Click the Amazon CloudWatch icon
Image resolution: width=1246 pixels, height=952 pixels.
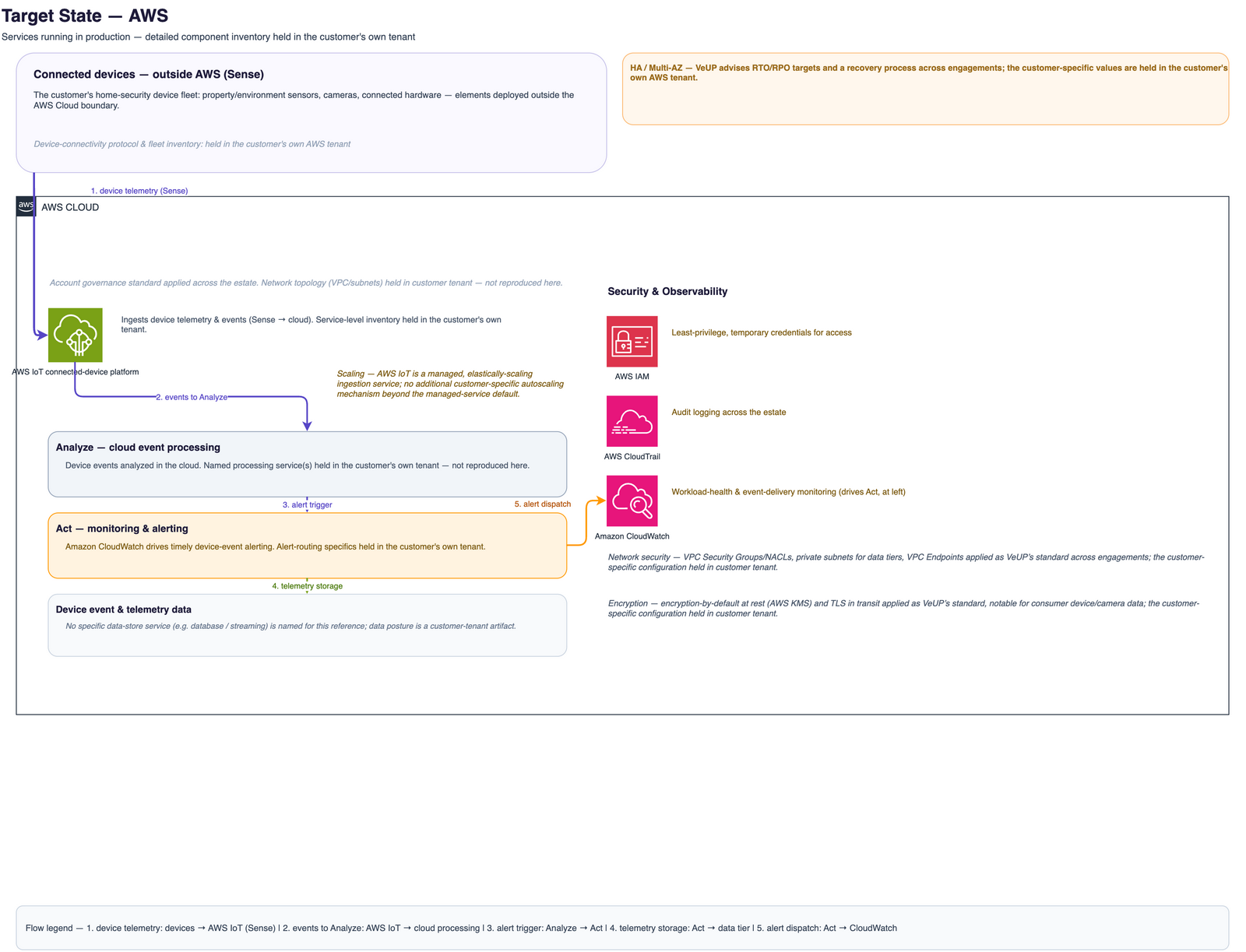coord(632,501)
